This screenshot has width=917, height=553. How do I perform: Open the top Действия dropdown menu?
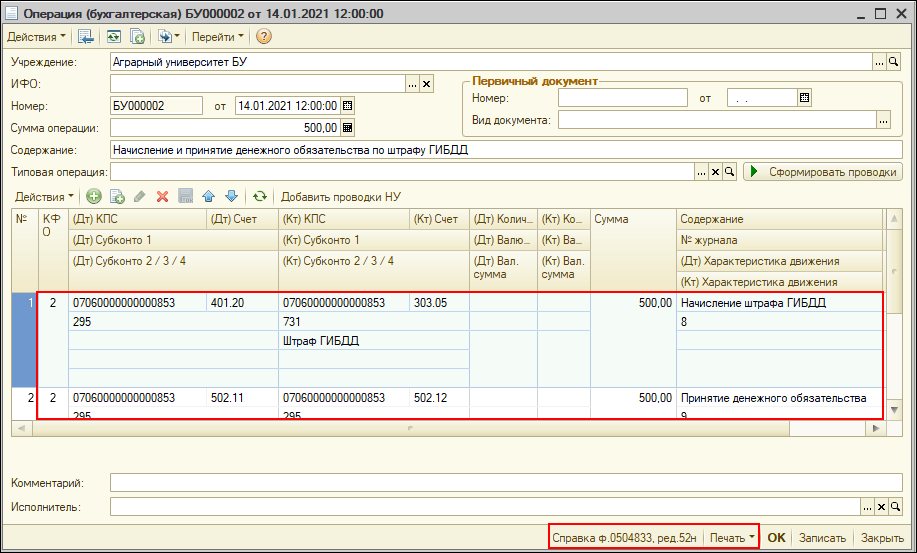36,37
